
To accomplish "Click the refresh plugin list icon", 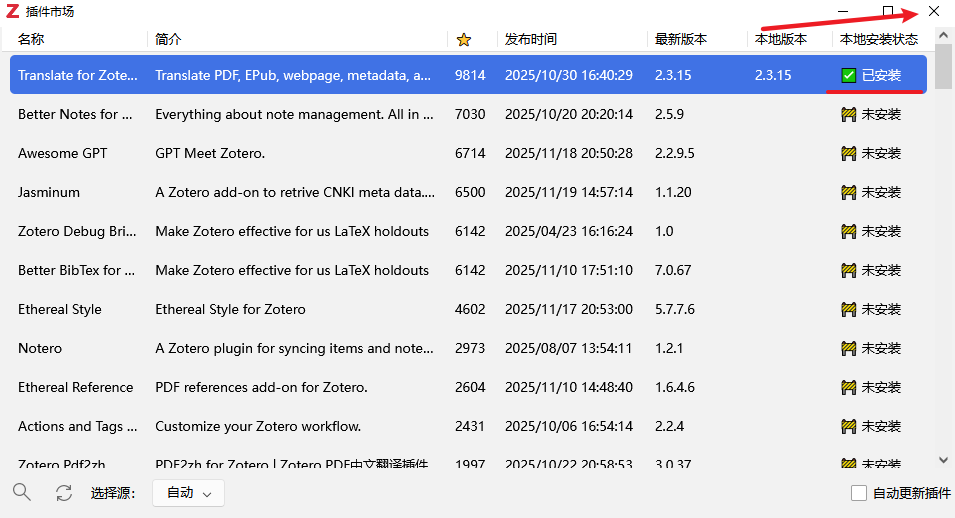I will coord(64,492).
